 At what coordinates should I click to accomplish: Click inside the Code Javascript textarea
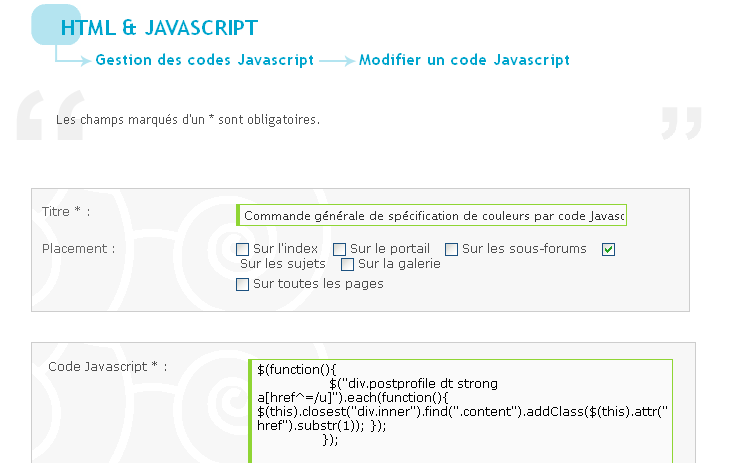point(461,411)
